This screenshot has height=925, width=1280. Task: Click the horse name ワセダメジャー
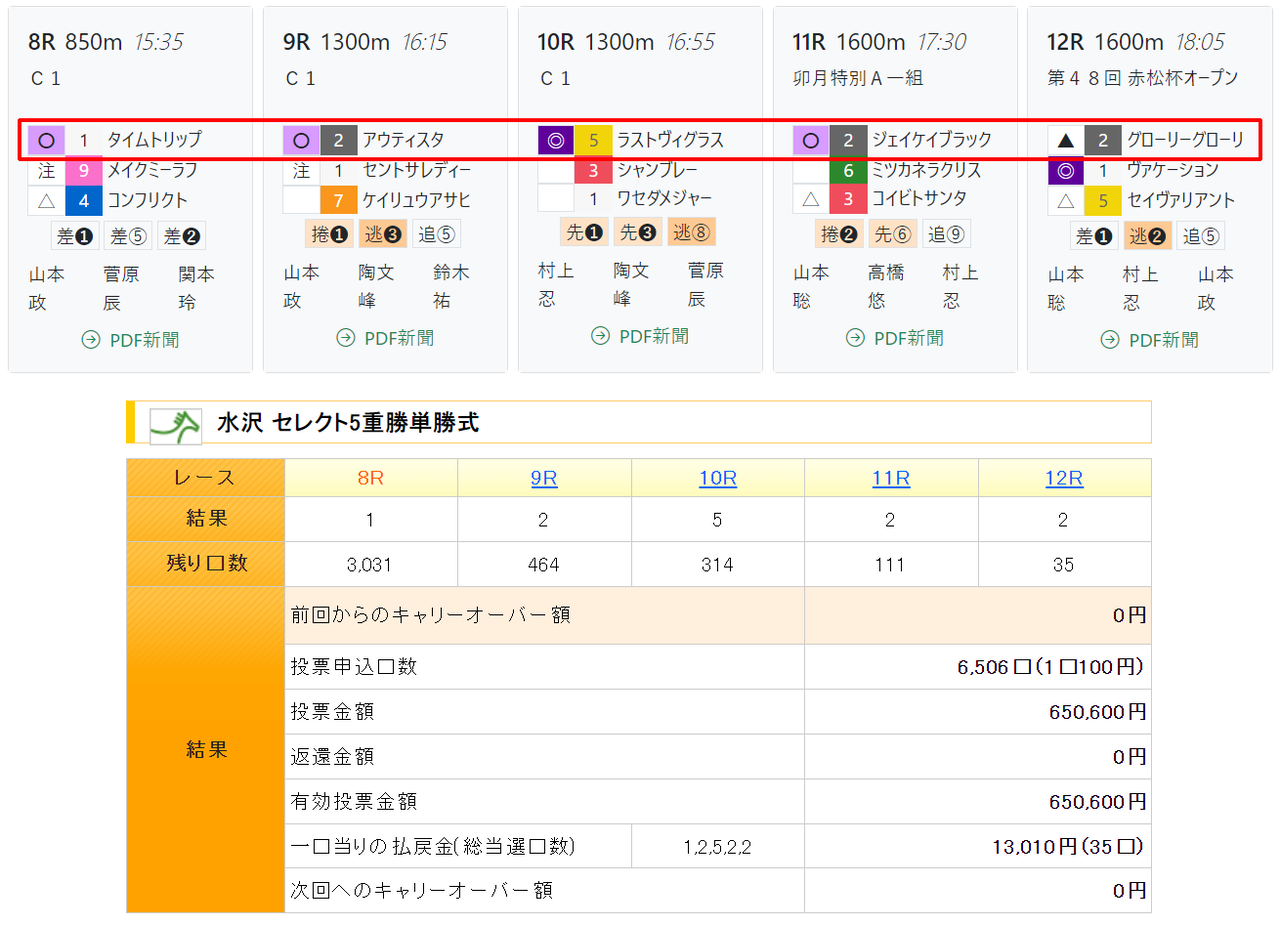pyautogui.click(x=664, y=198)
